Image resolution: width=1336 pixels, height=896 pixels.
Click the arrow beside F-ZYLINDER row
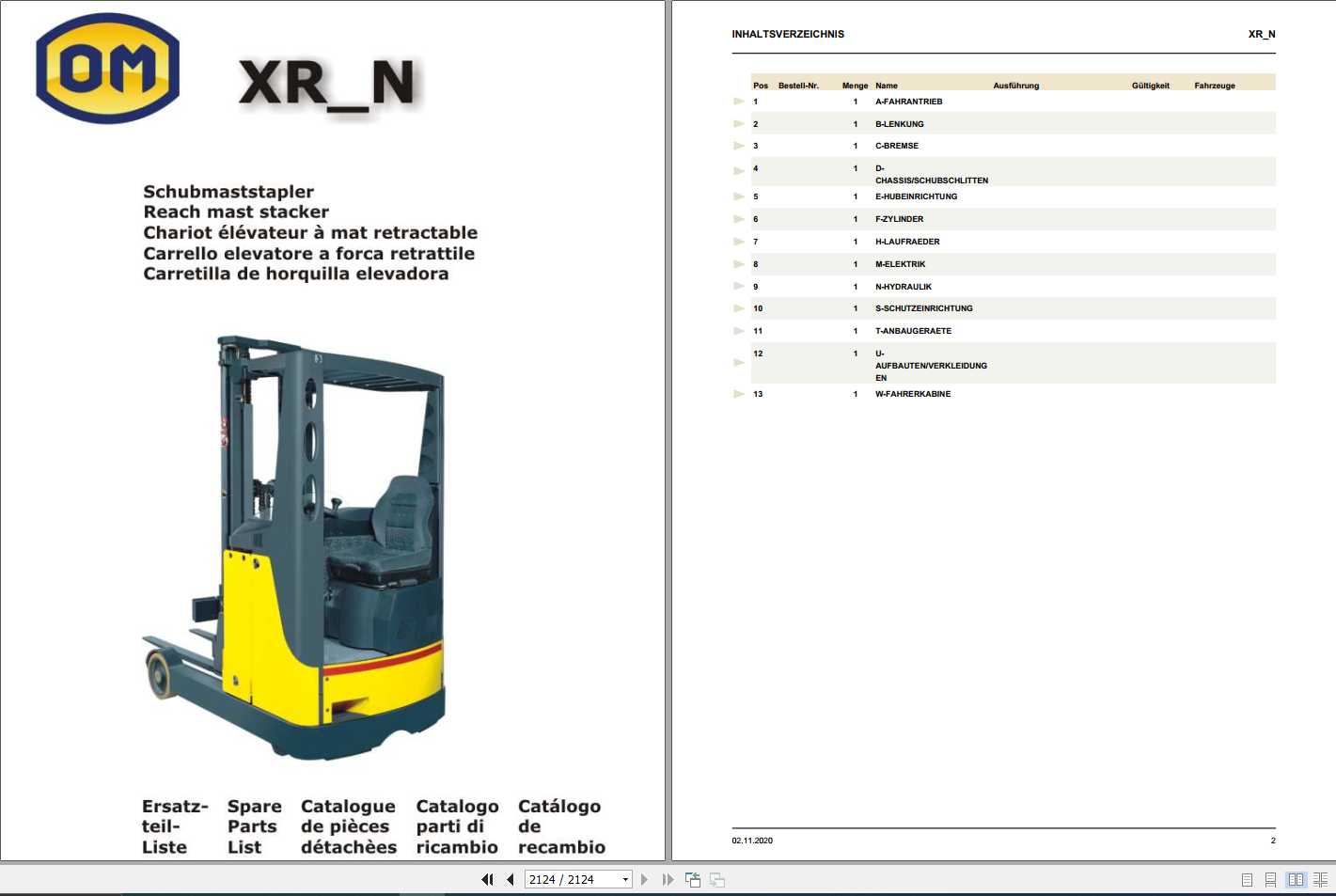739,219
